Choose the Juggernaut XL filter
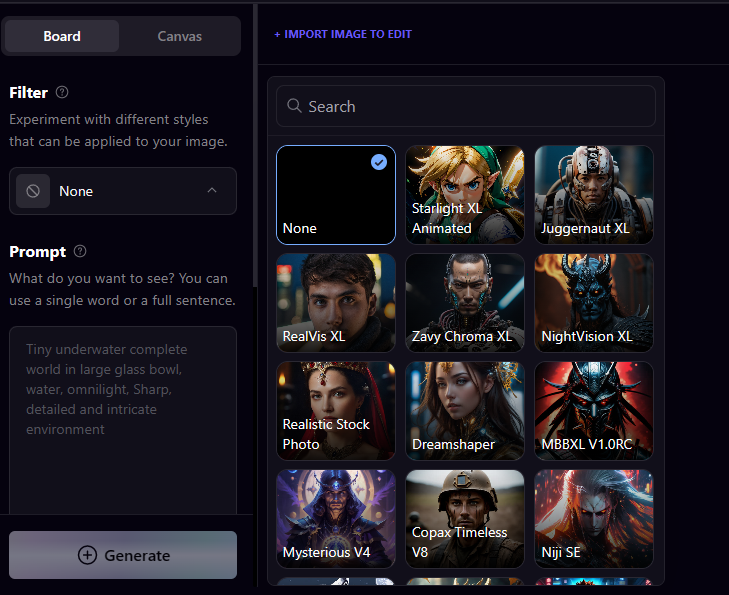The width and height of the screenshot is (729, 595). pyautogui.click(x=594, y=195)
